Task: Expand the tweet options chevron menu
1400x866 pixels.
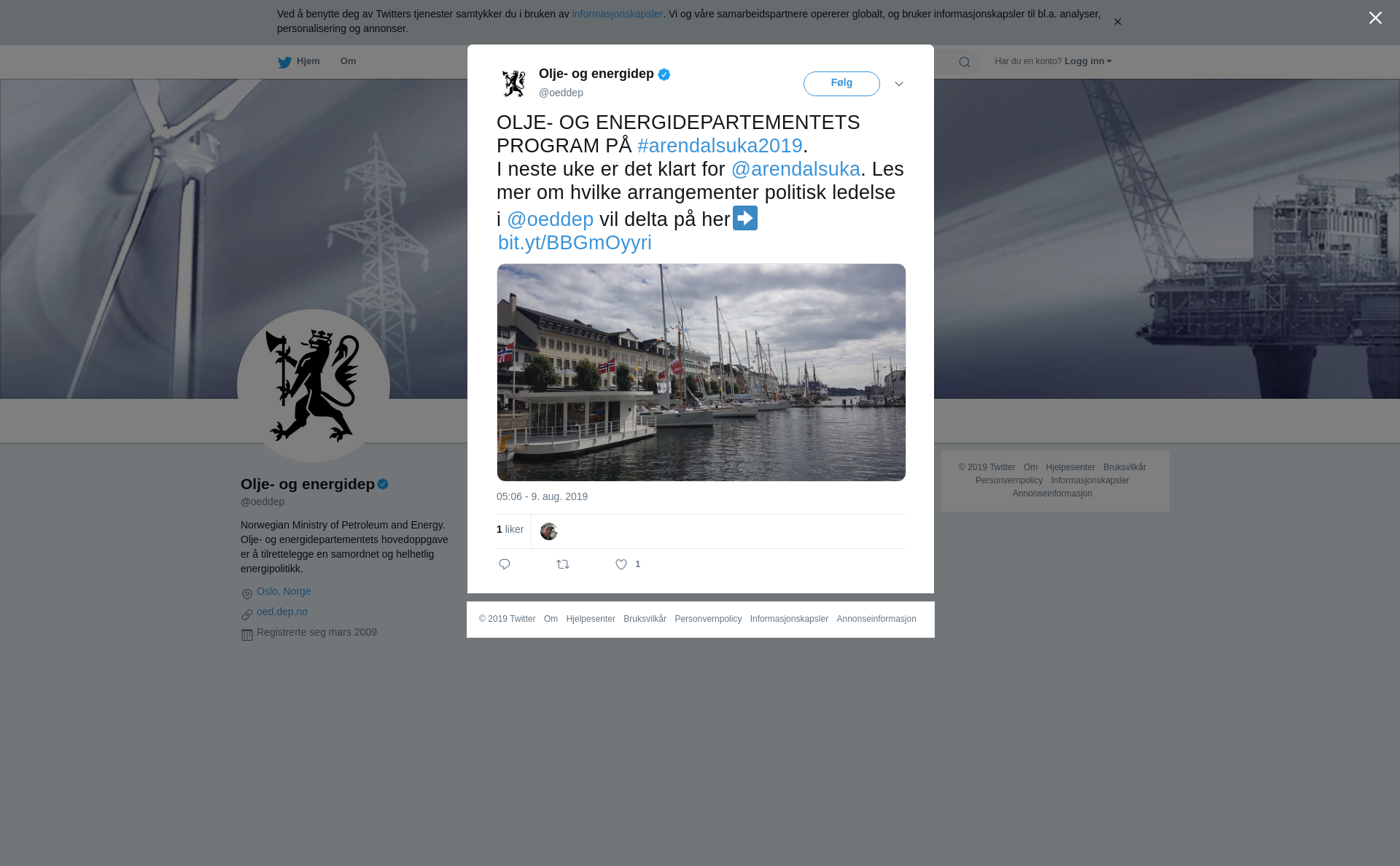Action: pos(899,84)
